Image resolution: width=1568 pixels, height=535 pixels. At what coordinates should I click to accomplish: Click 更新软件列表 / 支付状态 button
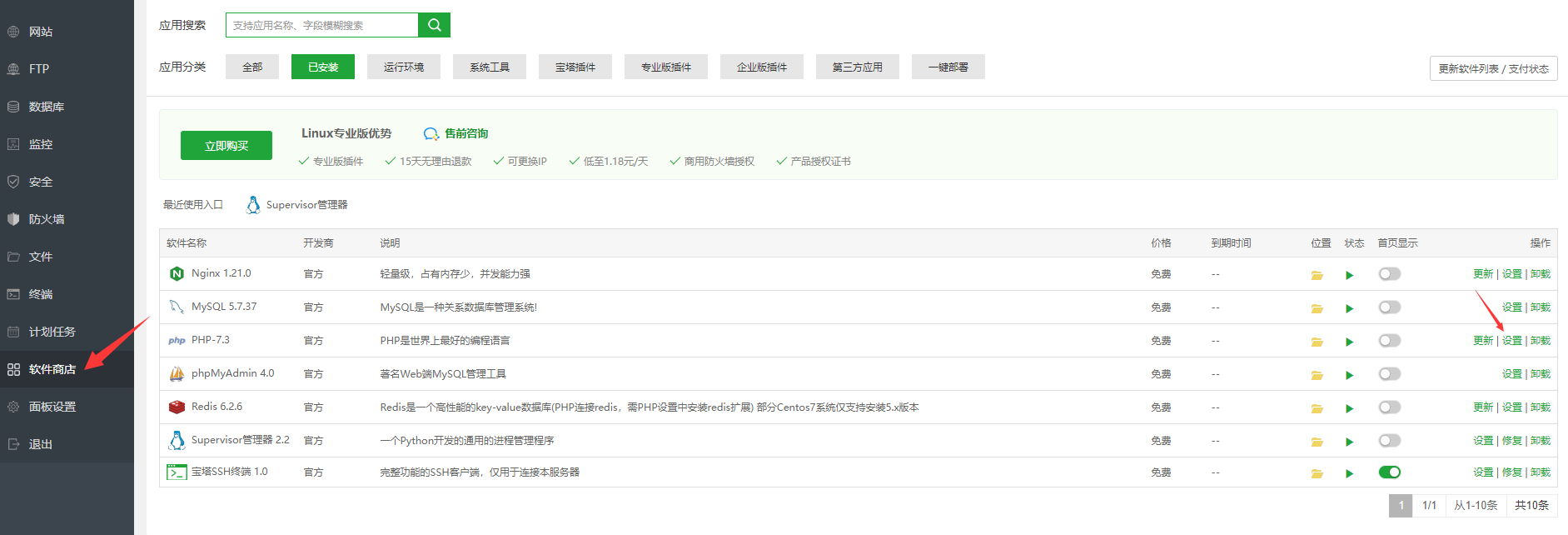tap(1493, 68)
